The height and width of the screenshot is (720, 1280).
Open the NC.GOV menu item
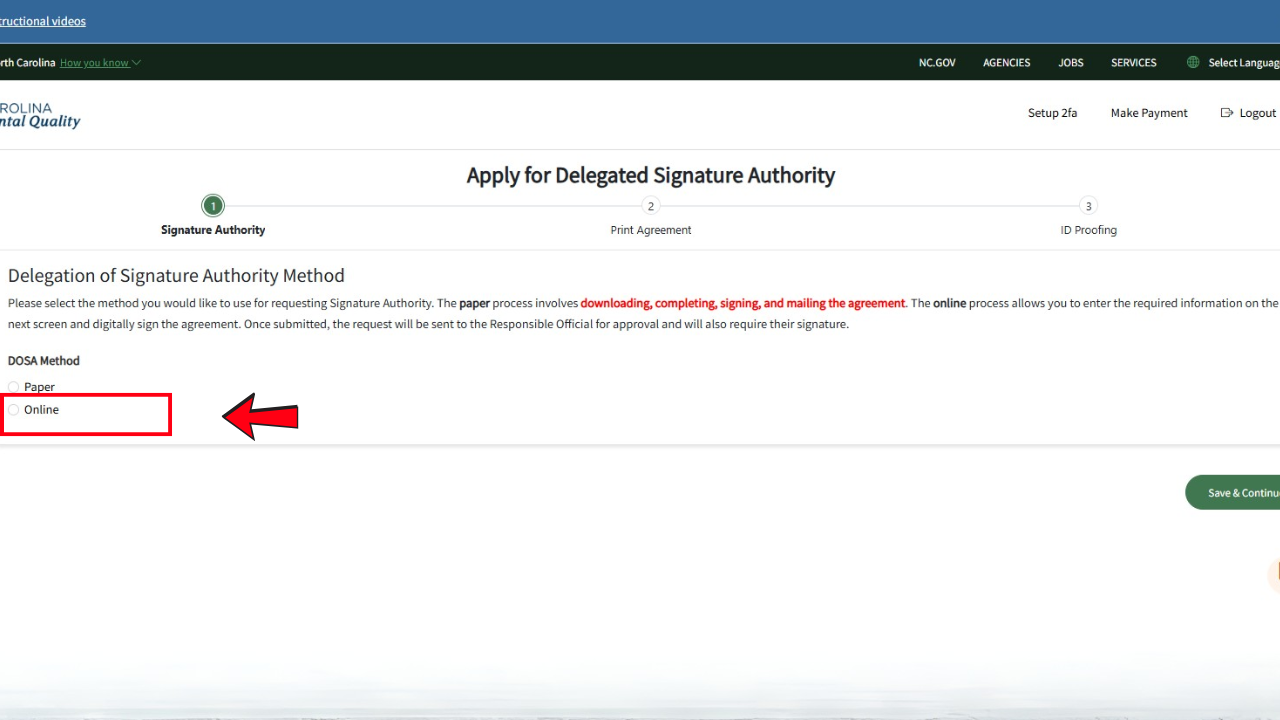pos(937,63)
